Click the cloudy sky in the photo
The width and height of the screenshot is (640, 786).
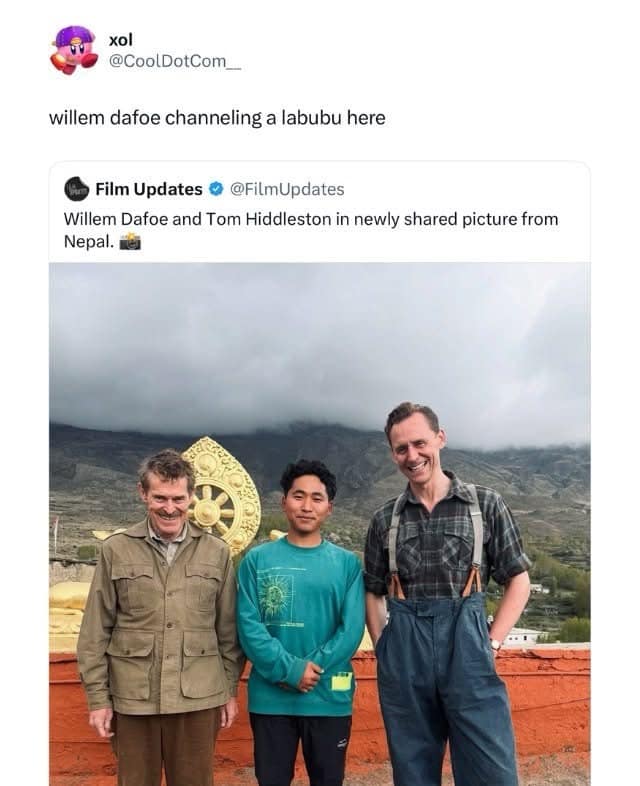point(320,346)
